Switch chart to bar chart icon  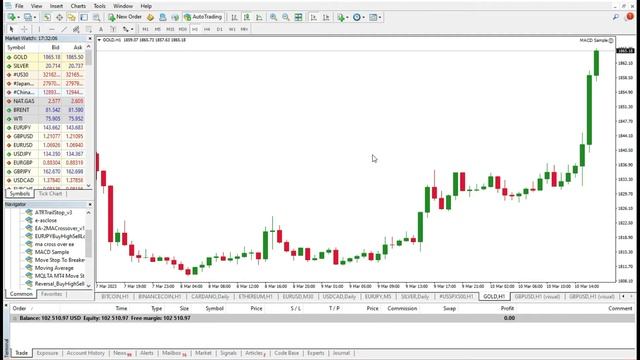pos(234,17)
